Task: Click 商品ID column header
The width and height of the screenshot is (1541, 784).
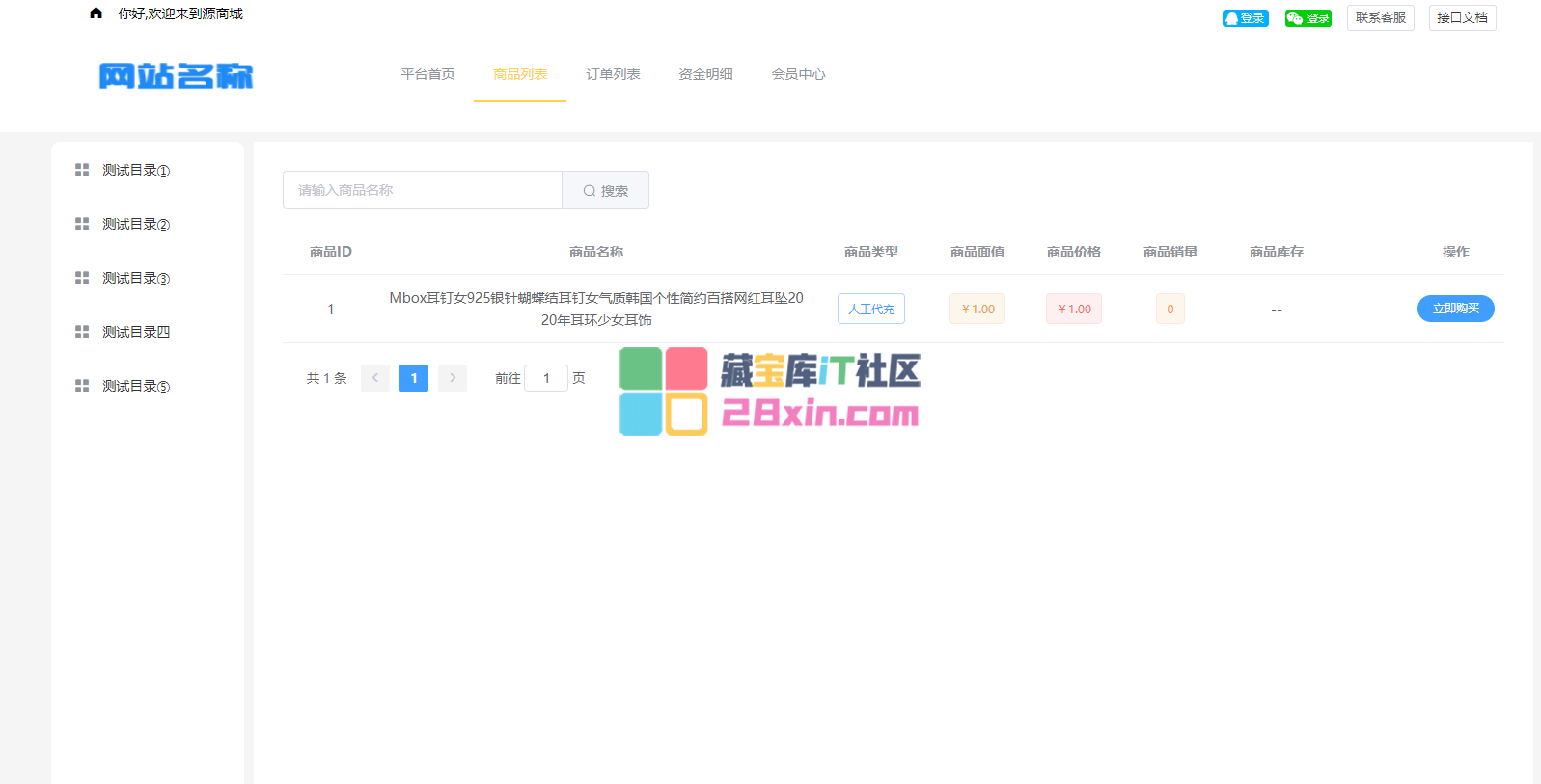Action: point(331,252)
